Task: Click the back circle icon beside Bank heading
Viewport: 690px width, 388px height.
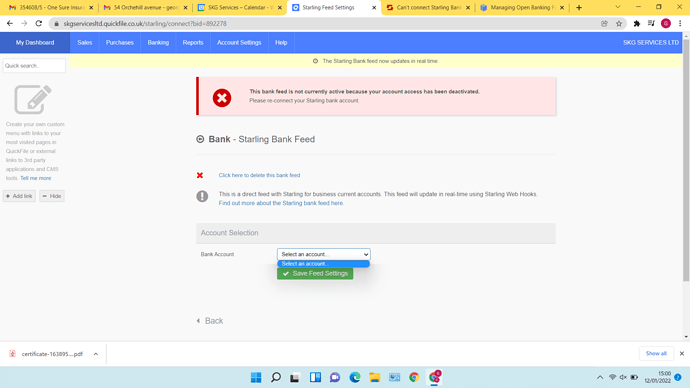Action: (200, 139)
